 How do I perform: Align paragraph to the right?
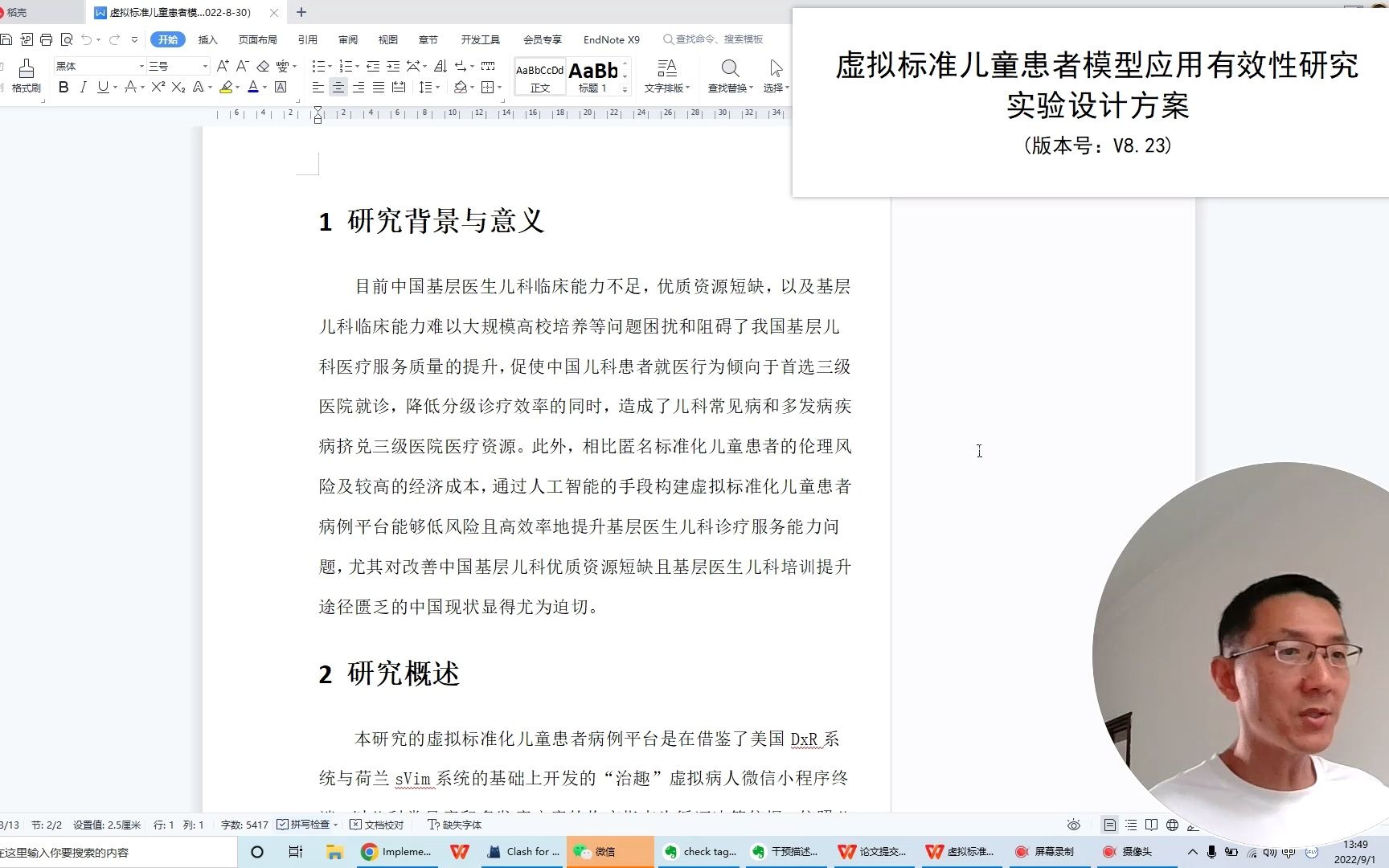pos(359,87)
